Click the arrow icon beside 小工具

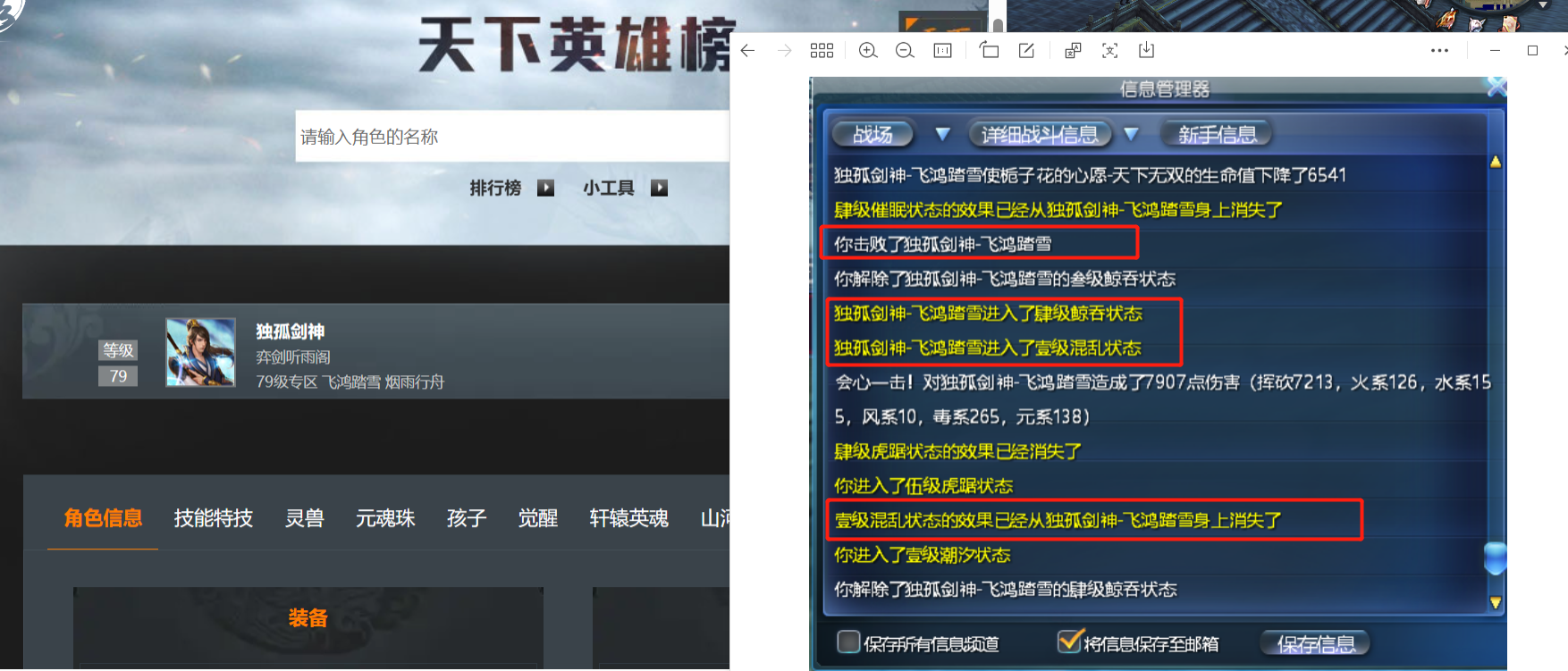tap(659, 188)
